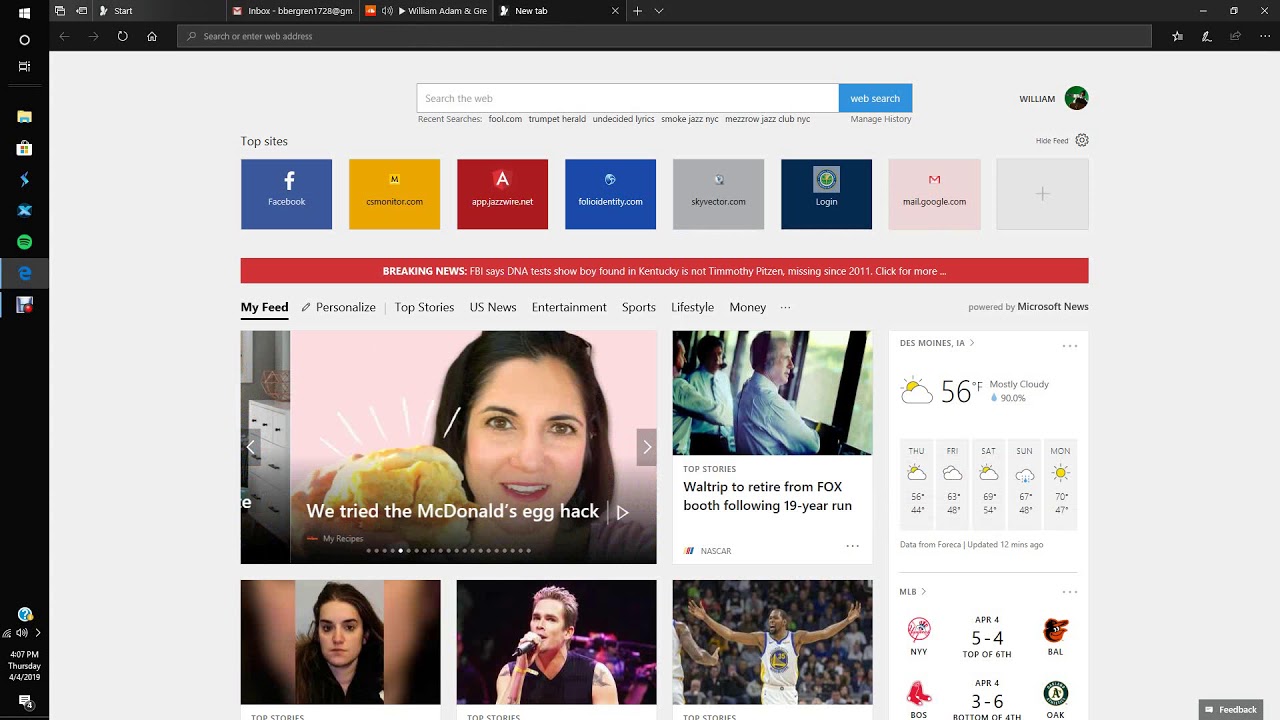
Task: Click the Add notes pen icon
Action: (x=1207, y=36)
